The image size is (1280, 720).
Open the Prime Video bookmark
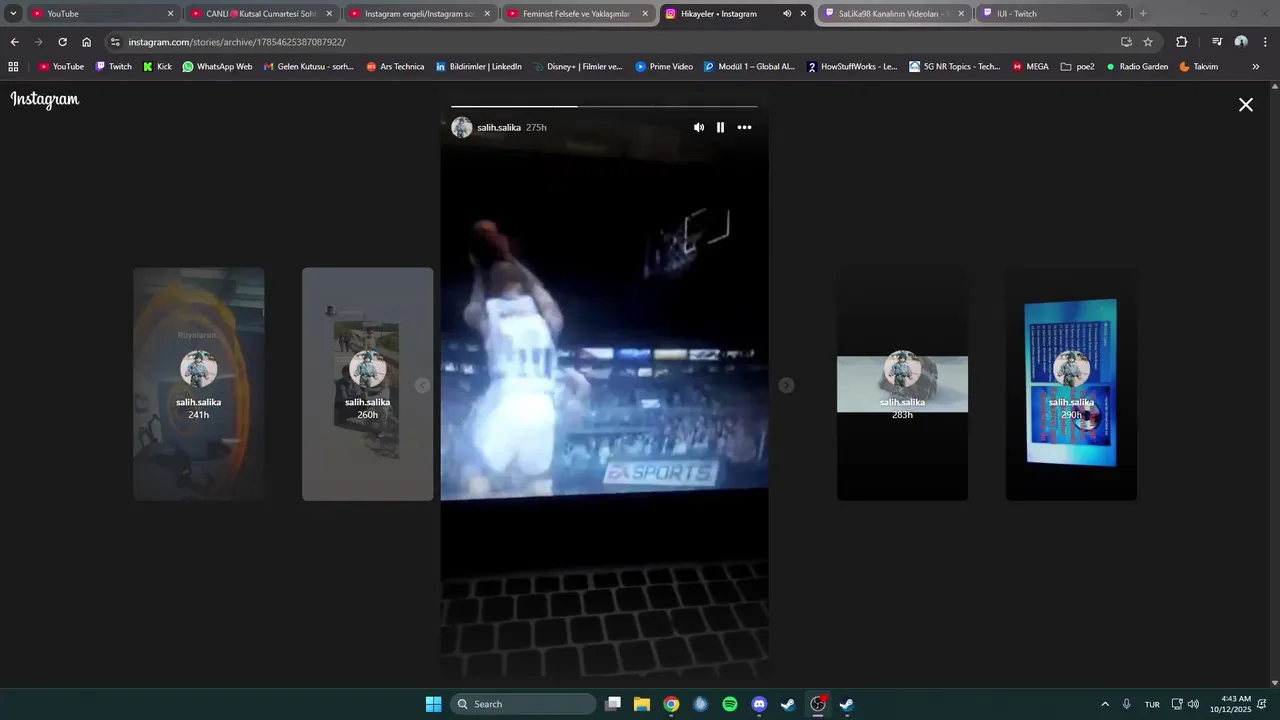(x=664, y=66)
